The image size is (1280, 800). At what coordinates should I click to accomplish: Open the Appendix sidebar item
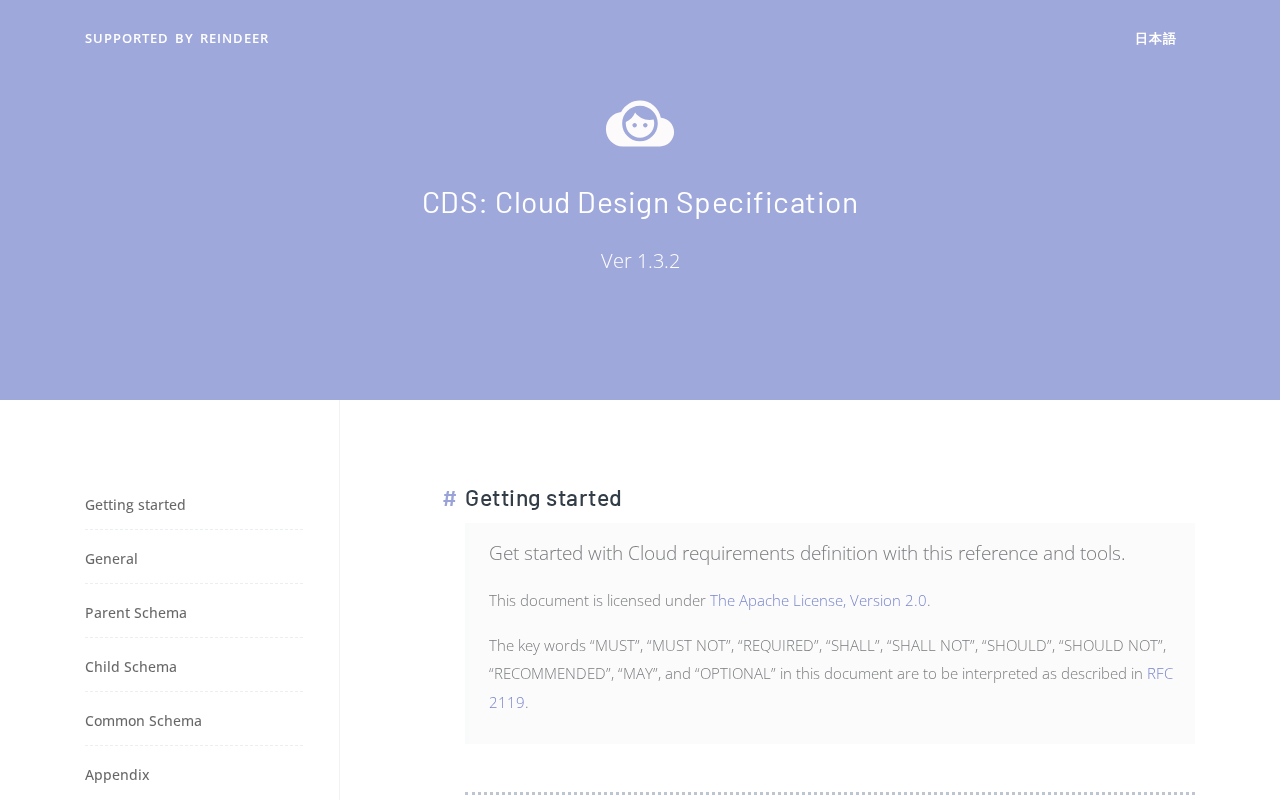pos(117,775)
